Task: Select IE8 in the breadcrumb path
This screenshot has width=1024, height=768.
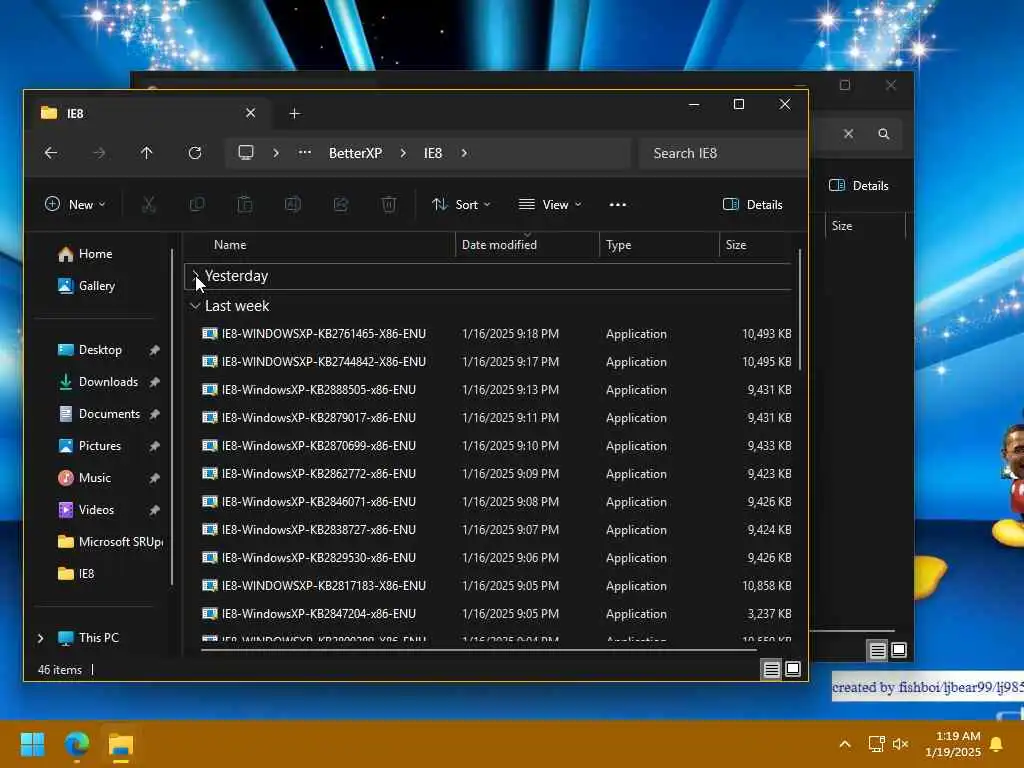Action: click(x=433, y=153)
